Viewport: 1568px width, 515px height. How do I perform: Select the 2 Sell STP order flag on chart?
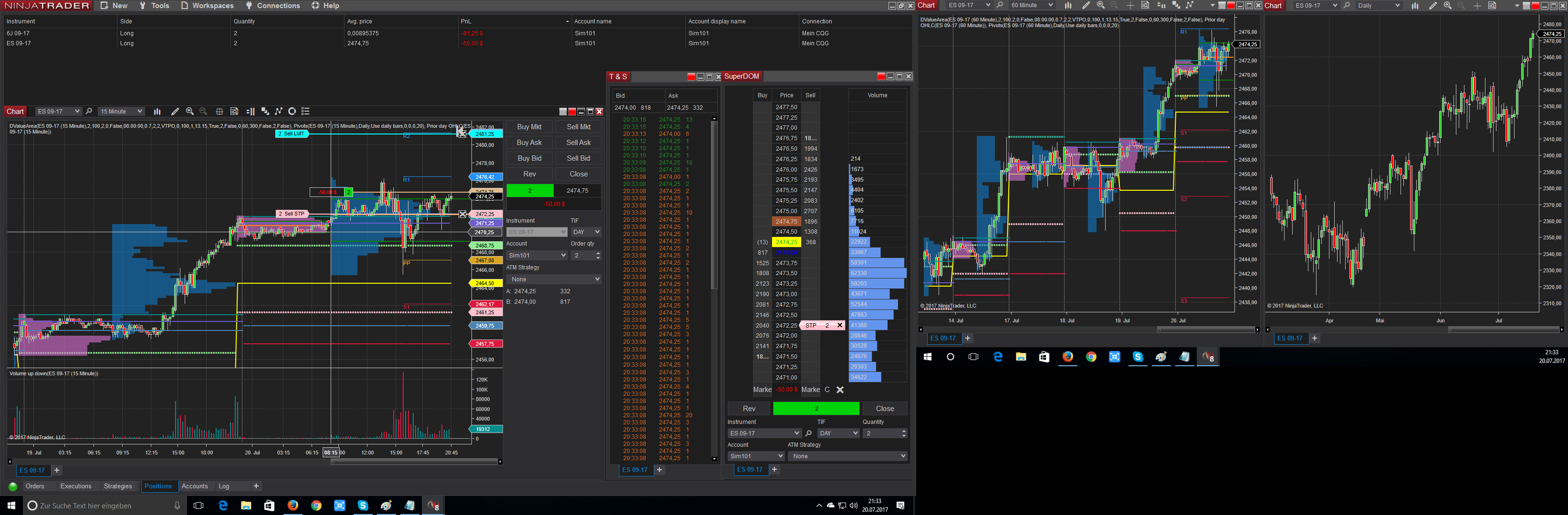pos(292,214)
